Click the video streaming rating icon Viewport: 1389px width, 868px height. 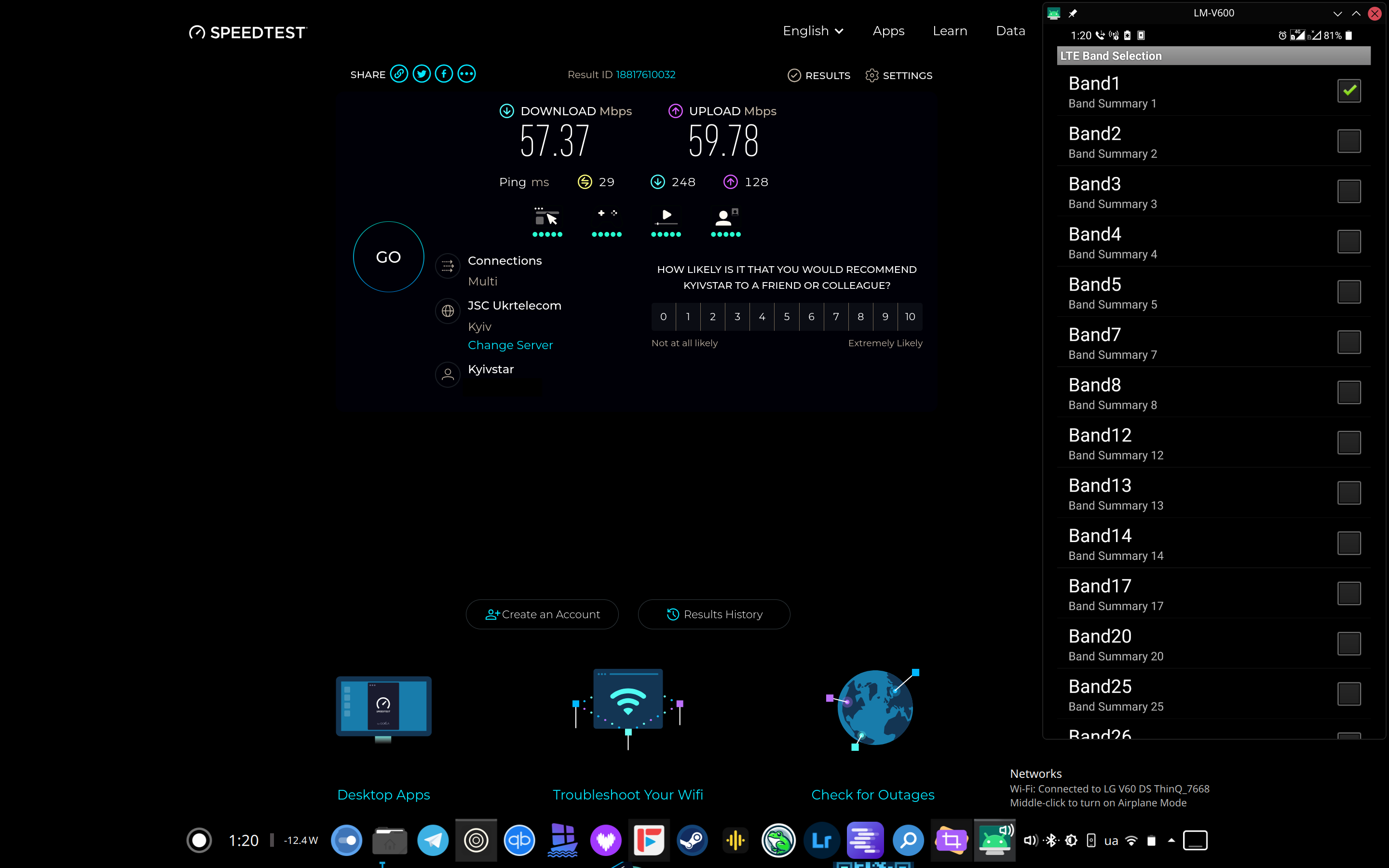tap(666, 218)
